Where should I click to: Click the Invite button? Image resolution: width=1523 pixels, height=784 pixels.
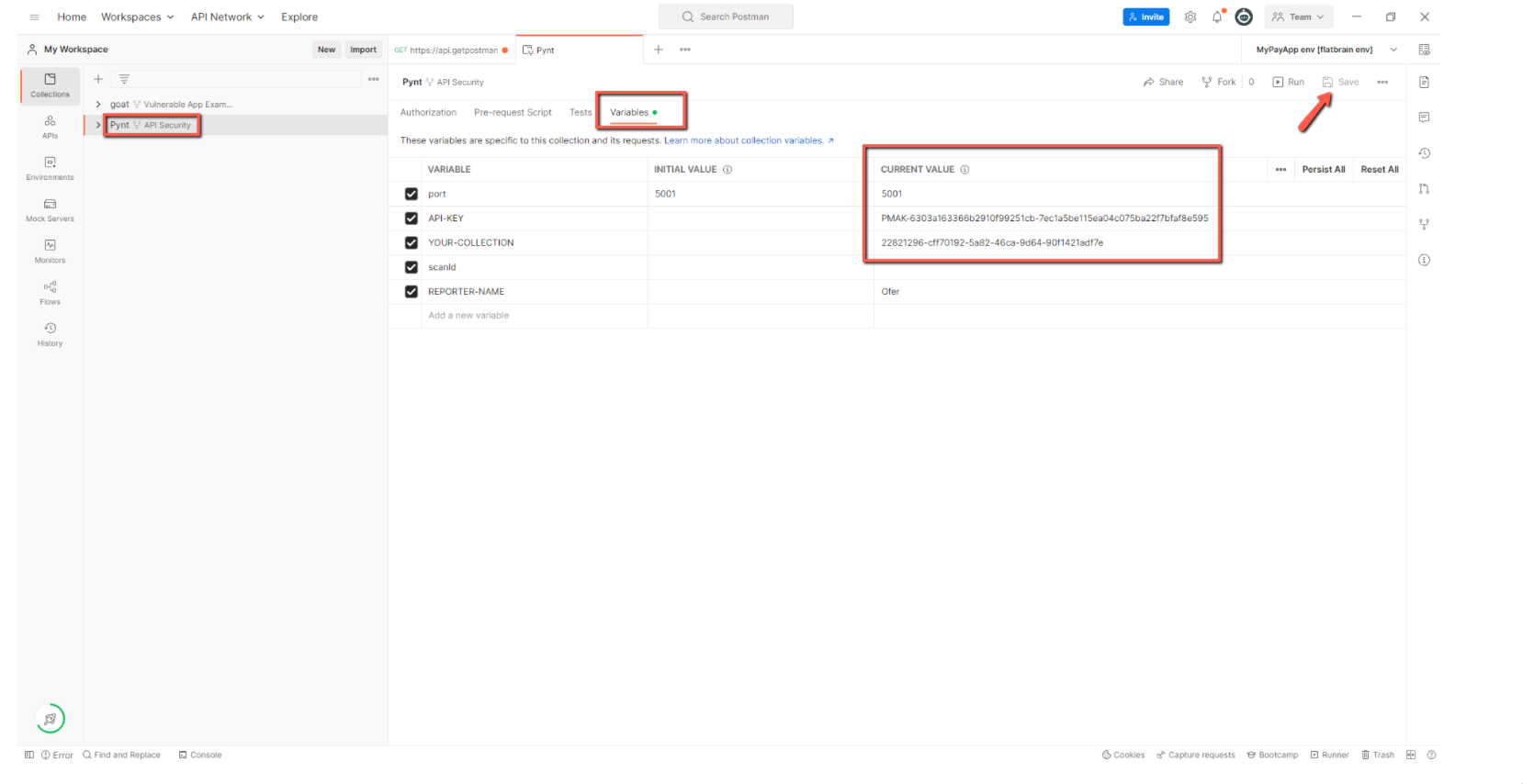coord(1145,17)
